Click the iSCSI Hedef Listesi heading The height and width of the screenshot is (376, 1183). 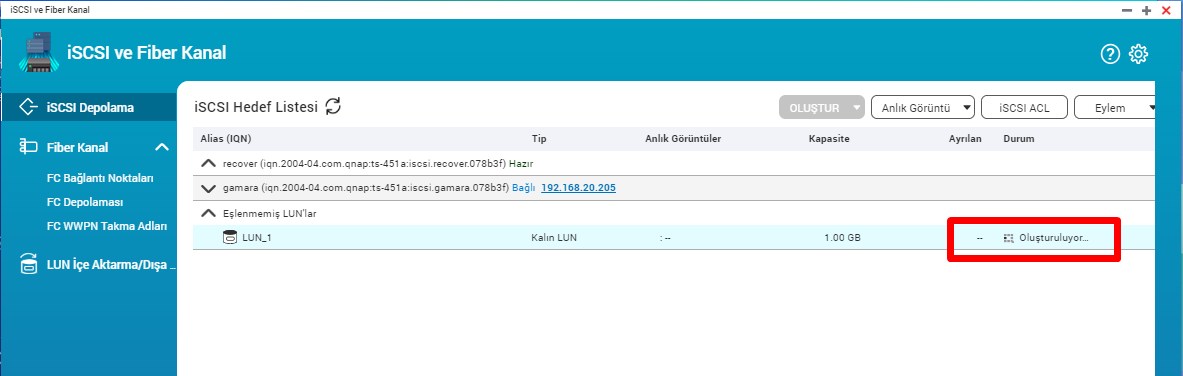pos(256,107)
